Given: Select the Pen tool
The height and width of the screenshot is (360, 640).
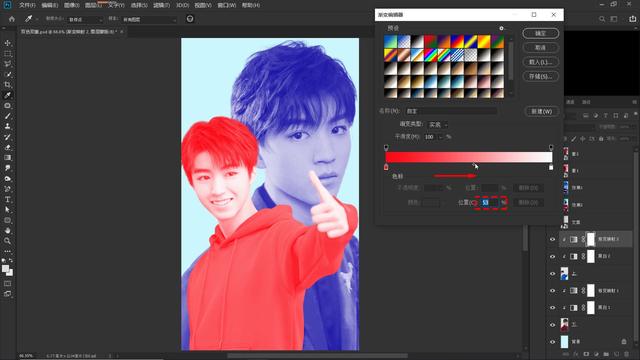Looking at the screenshot, I should 7,189.
